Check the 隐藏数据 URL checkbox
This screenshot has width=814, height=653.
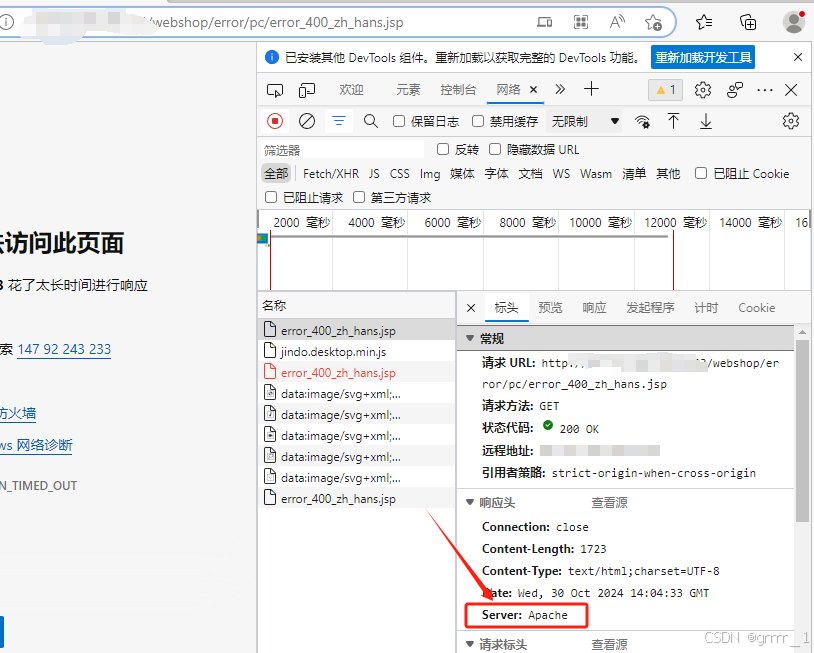[x=495, y=149]
